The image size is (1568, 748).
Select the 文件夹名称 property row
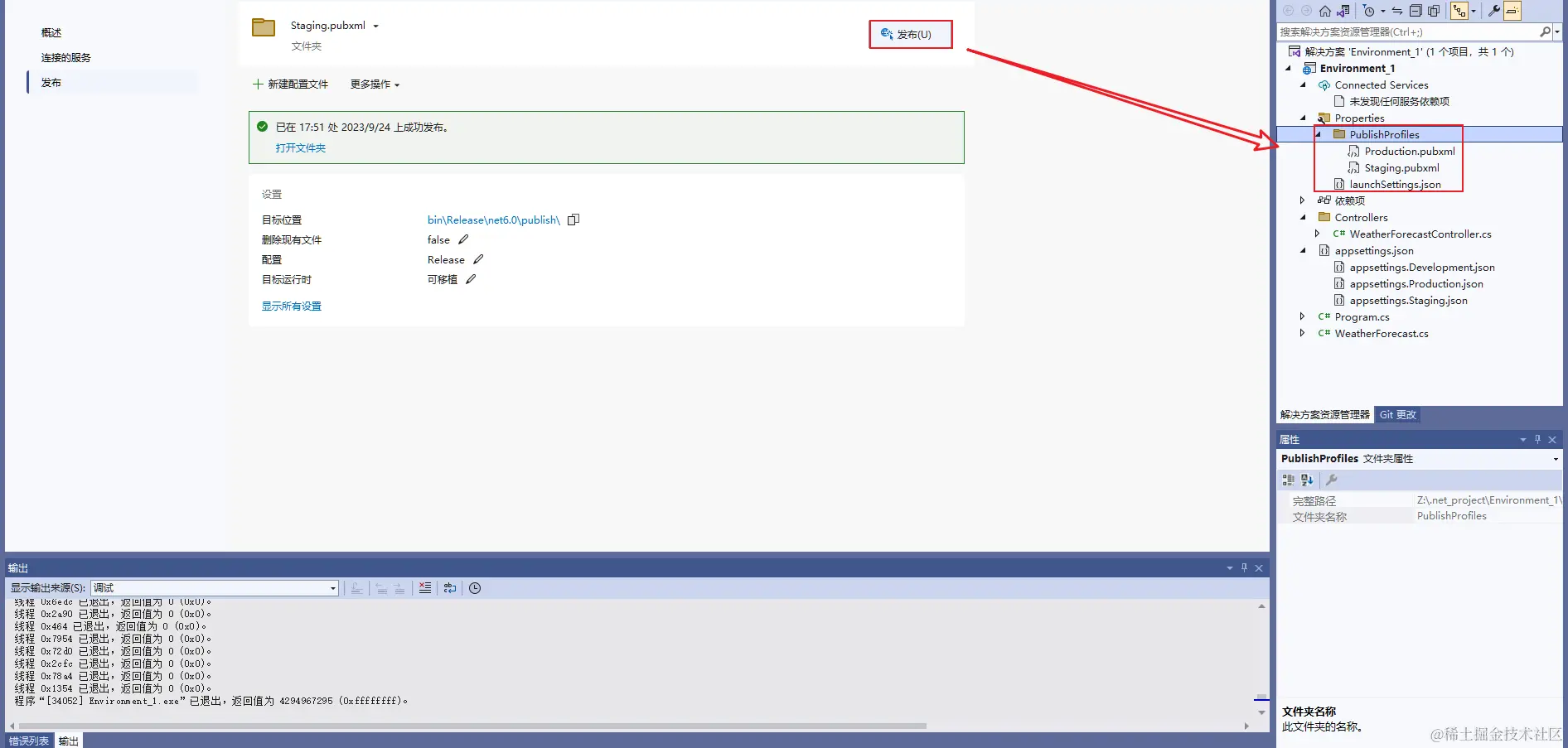[x=1420, y=516]
